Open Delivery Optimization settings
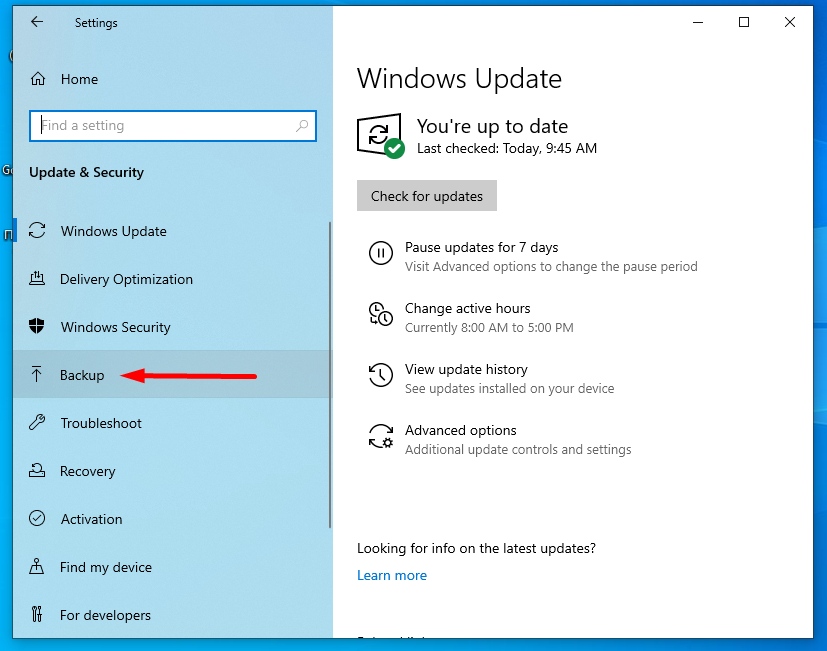Viewport: 827px width, 651px height. (126, 279)
